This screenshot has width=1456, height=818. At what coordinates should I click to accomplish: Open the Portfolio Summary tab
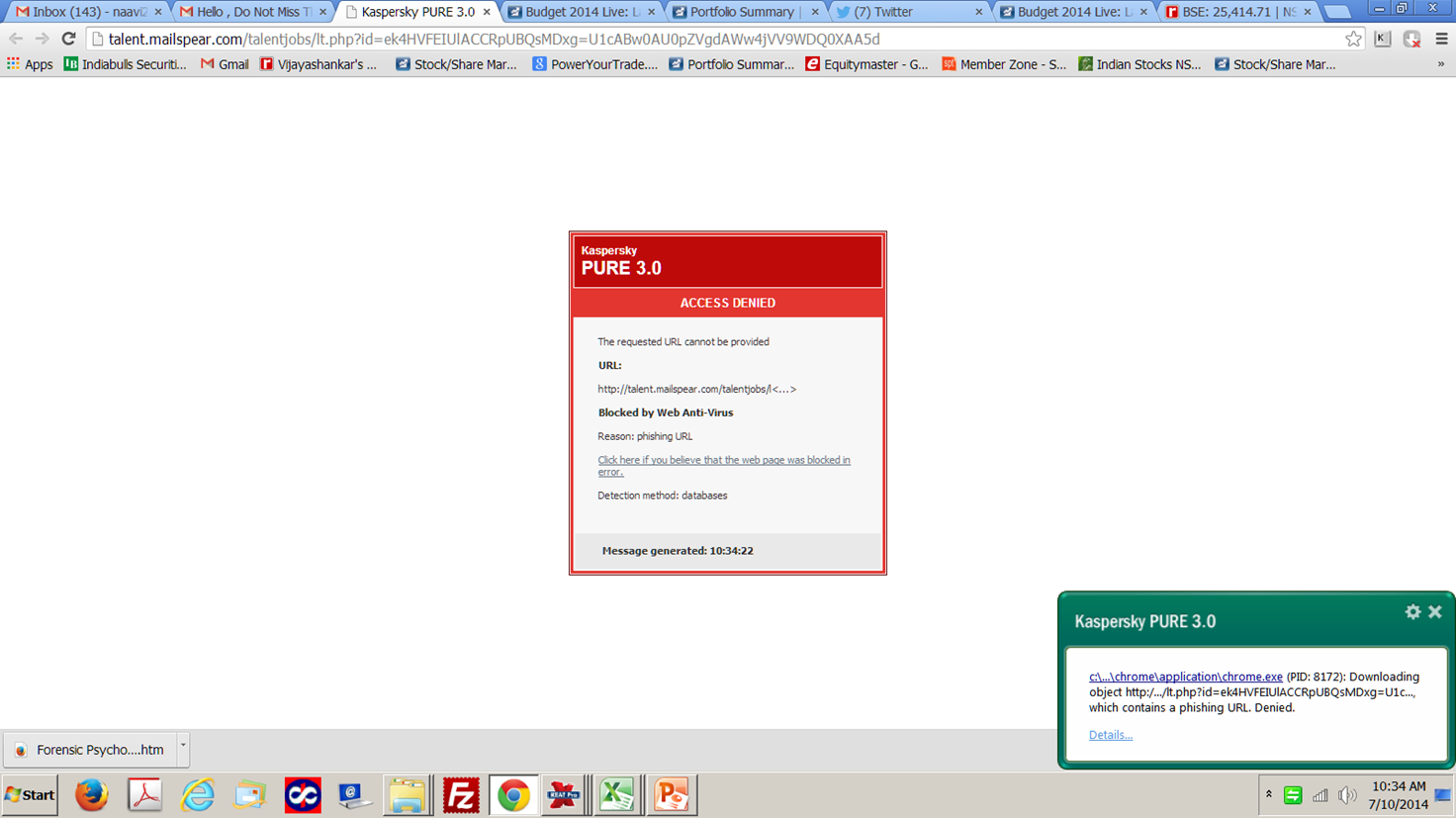pyautogui.click(x=742, y=12)
